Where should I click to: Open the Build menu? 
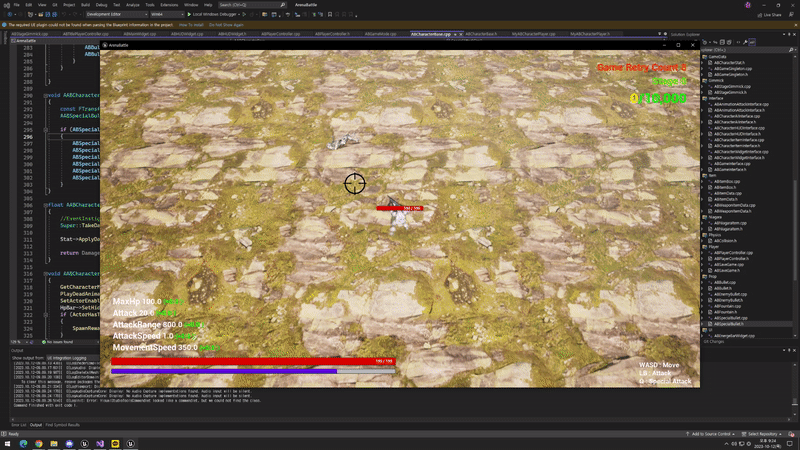pos(85,5)
